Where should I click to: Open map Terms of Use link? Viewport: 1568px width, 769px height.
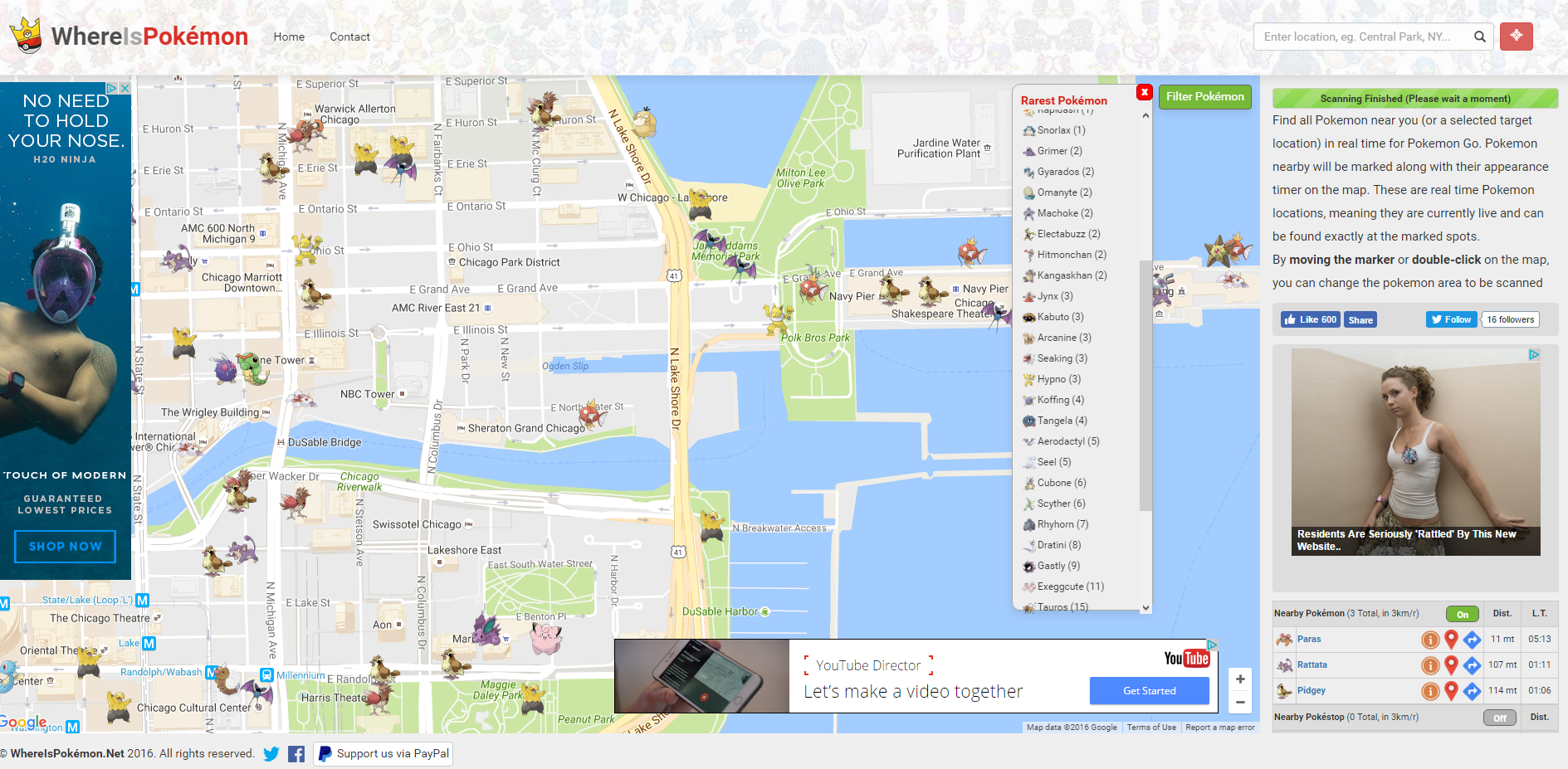1151,728
